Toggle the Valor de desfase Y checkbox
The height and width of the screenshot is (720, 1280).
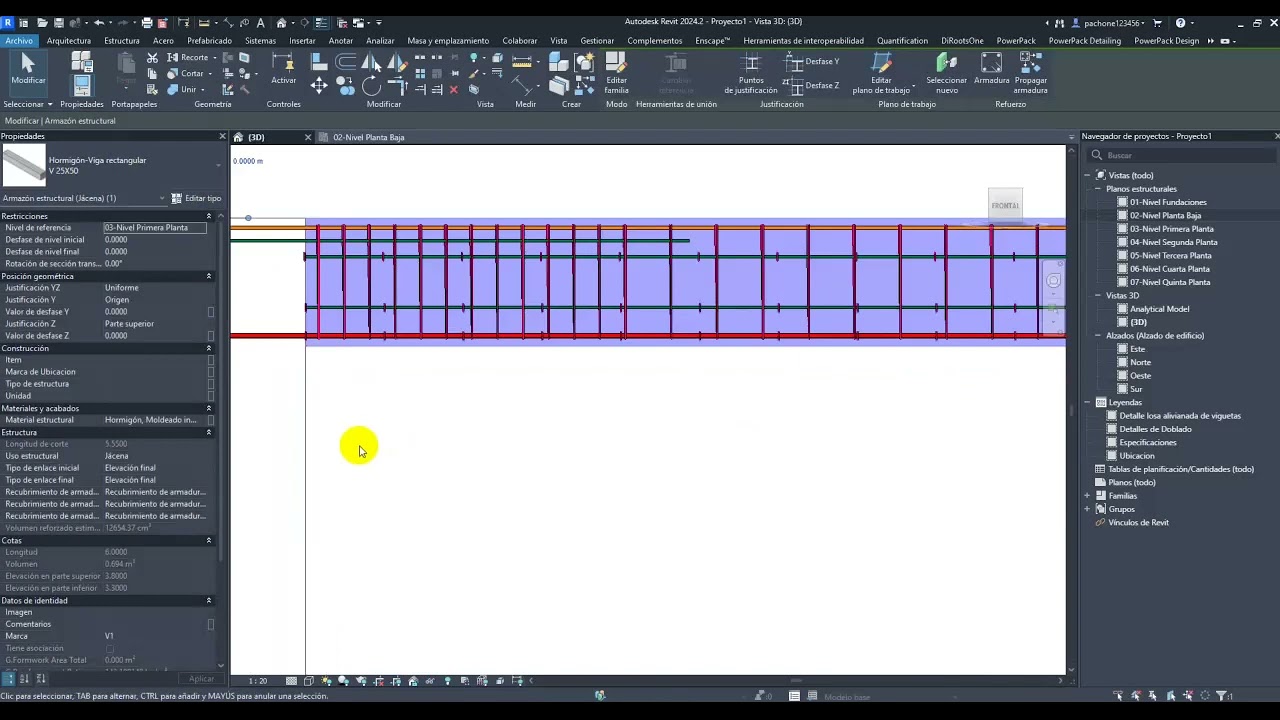210,312
